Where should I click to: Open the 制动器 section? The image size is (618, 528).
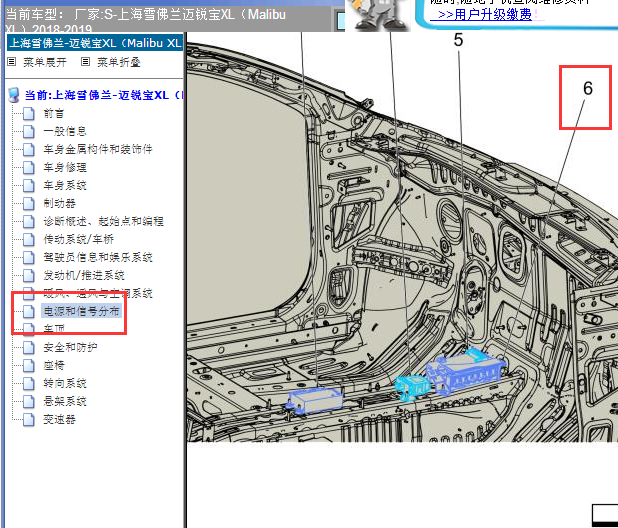tap(59, 203)
